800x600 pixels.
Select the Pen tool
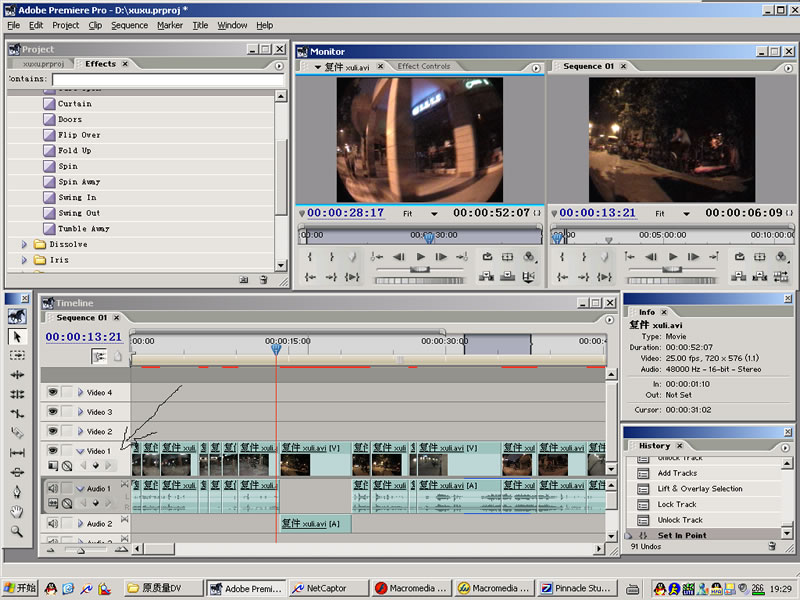pyautogui.click(x=17, y=491)
